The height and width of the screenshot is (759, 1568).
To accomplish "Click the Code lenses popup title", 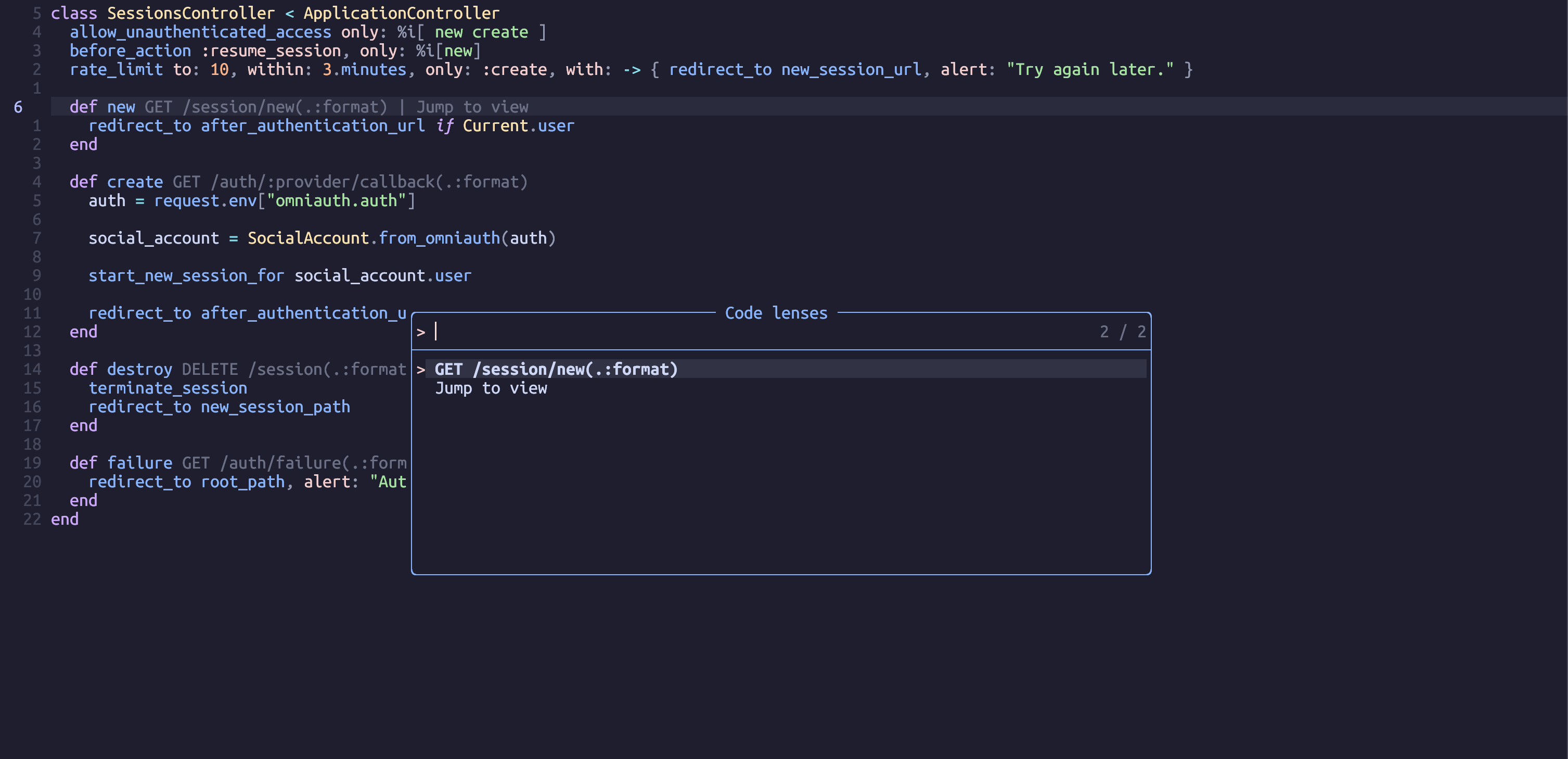I will tap(775, 312).
